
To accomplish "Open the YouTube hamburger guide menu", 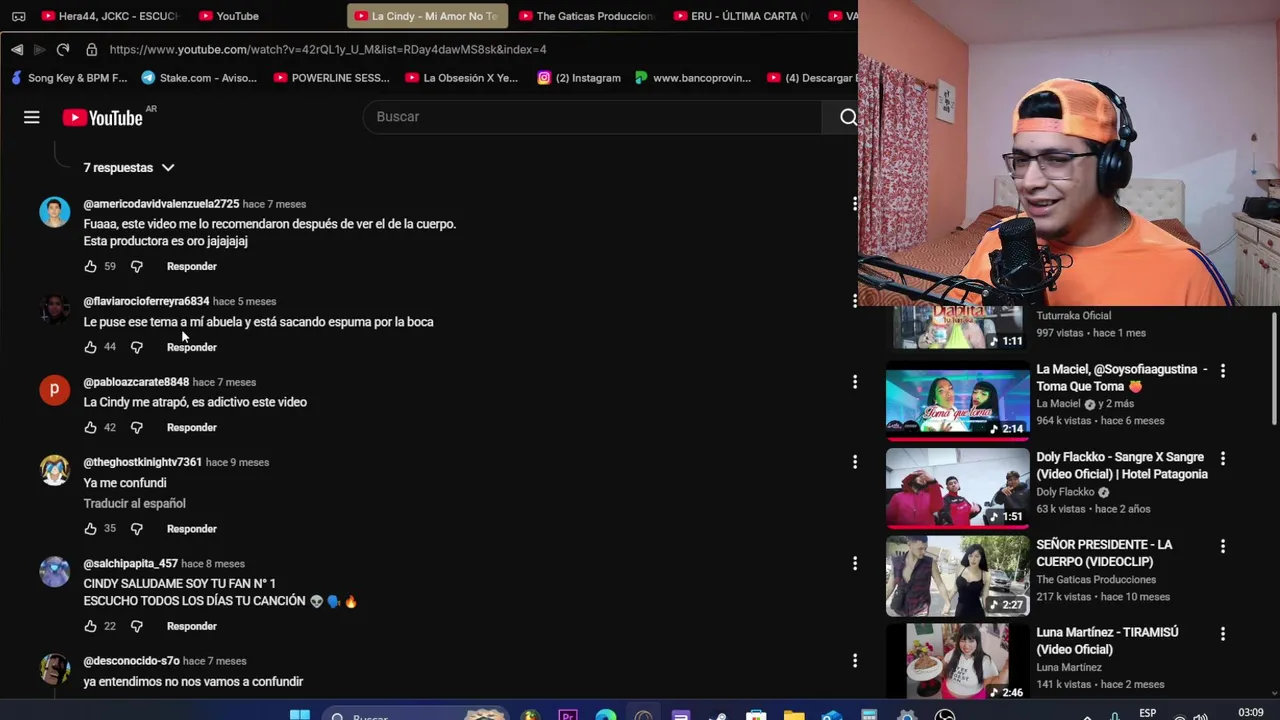I will tap(32, 117).
